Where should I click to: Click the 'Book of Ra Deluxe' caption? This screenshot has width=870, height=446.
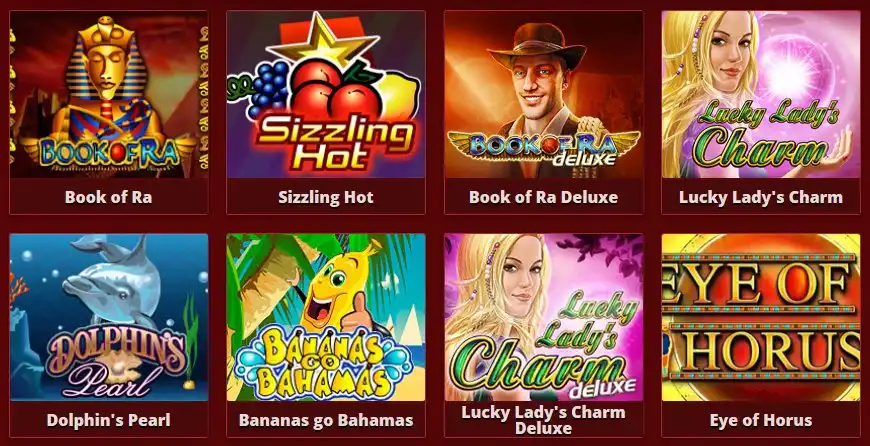[x=543, y=197]
